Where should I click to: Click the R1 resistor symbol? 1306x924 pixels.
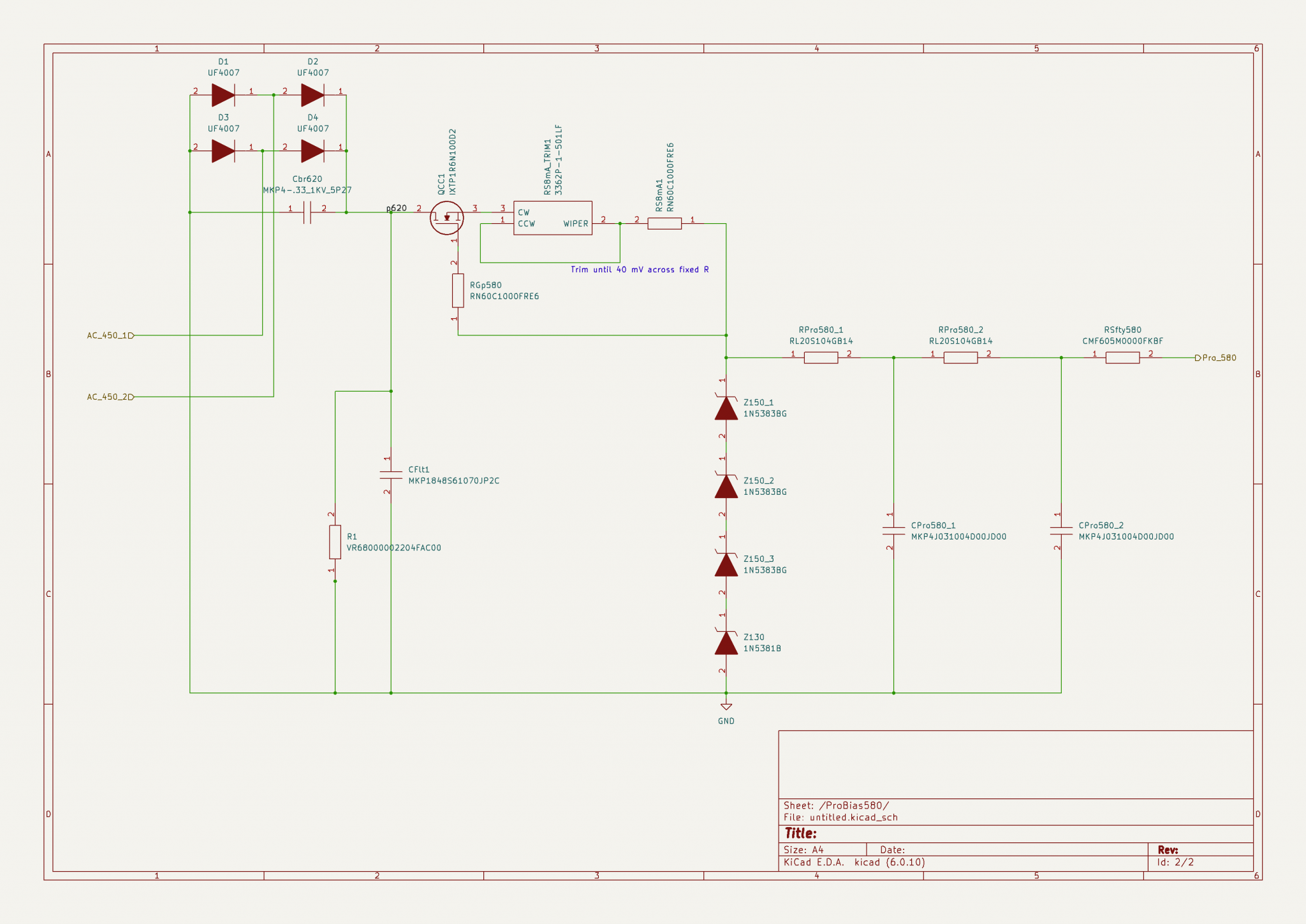[335, 542]
